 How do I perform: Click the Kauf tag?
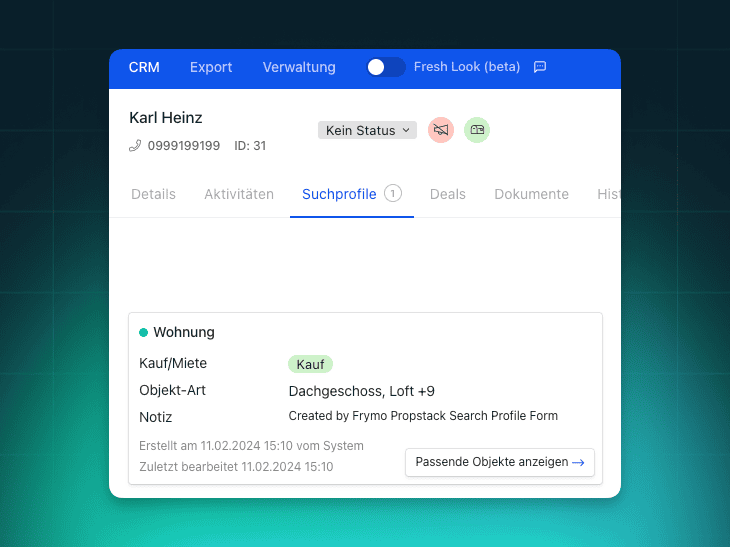tap(310, 364)
